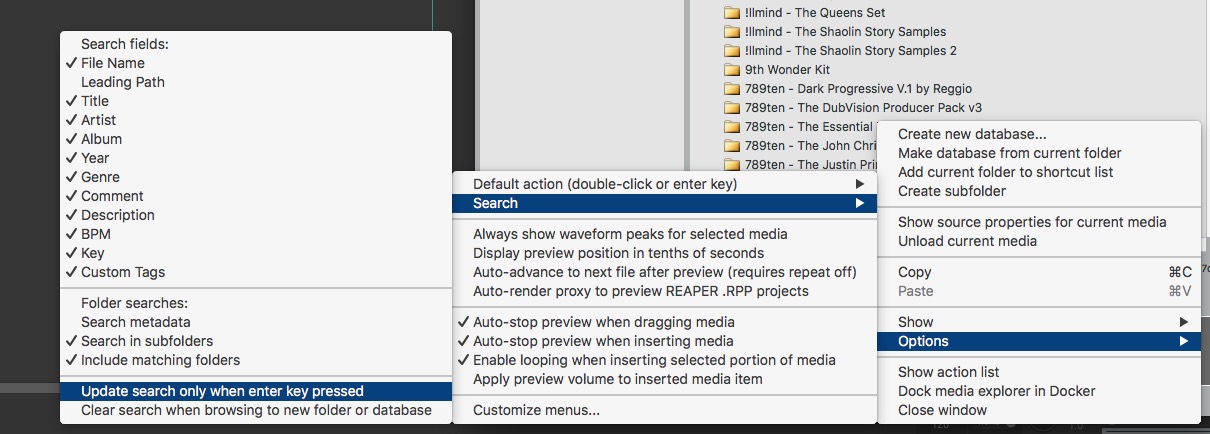Click folder icon for DubVision Producer Pack v3
This screenshot has width=1210, height=434.
[732, 108]
